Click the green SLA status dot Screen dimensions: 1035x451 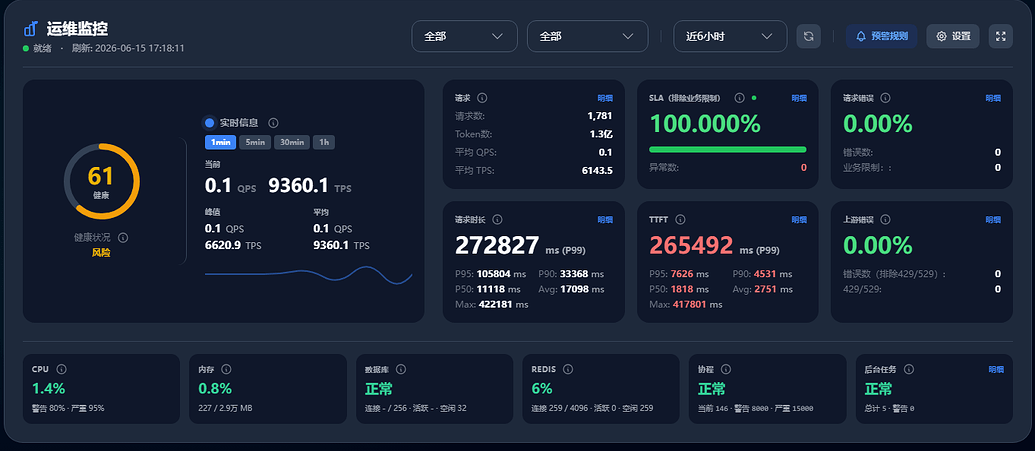[x=754, y=98]
